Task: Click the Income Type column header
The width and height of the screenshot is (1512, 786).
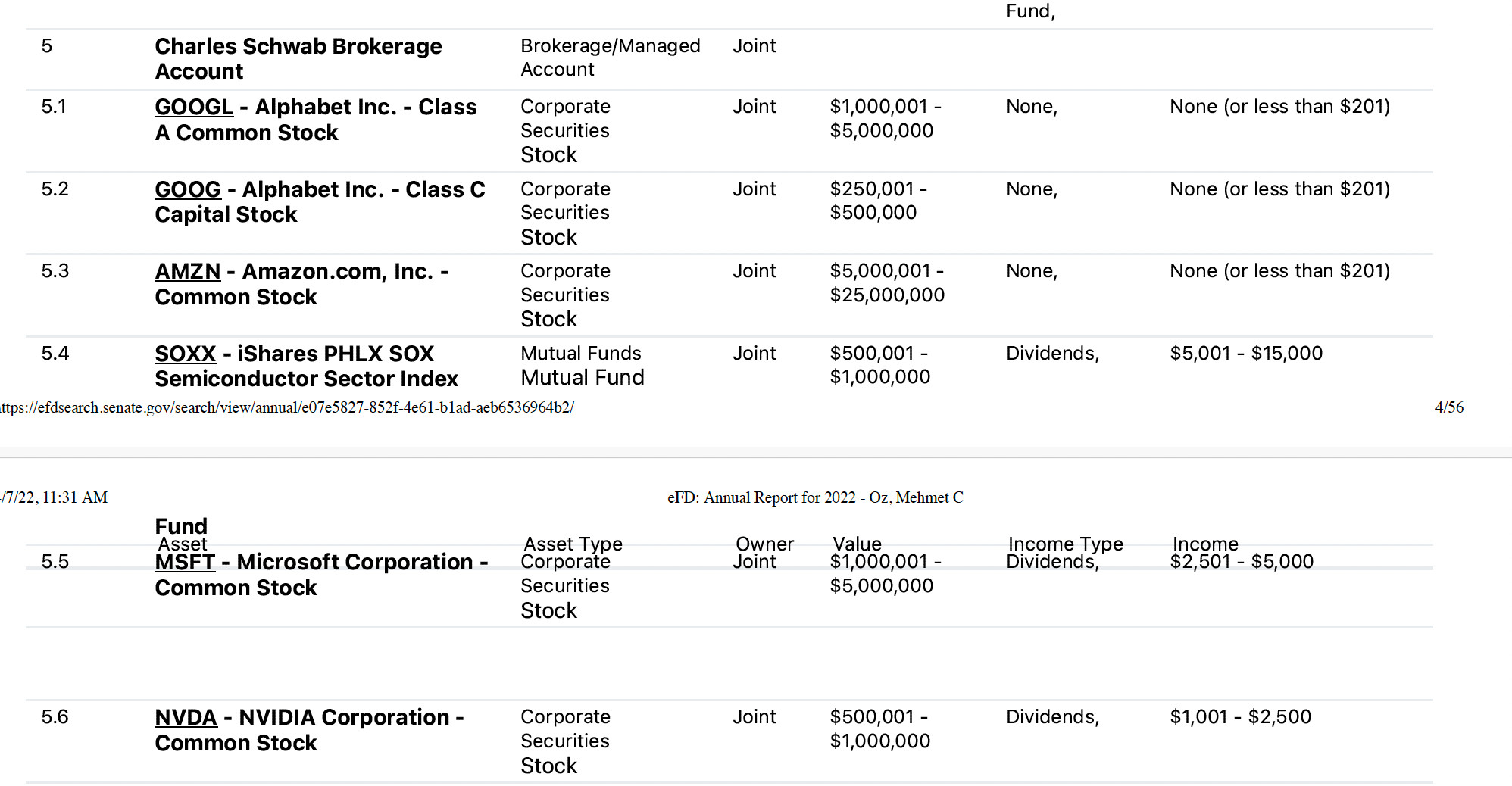Action: 1065,543
